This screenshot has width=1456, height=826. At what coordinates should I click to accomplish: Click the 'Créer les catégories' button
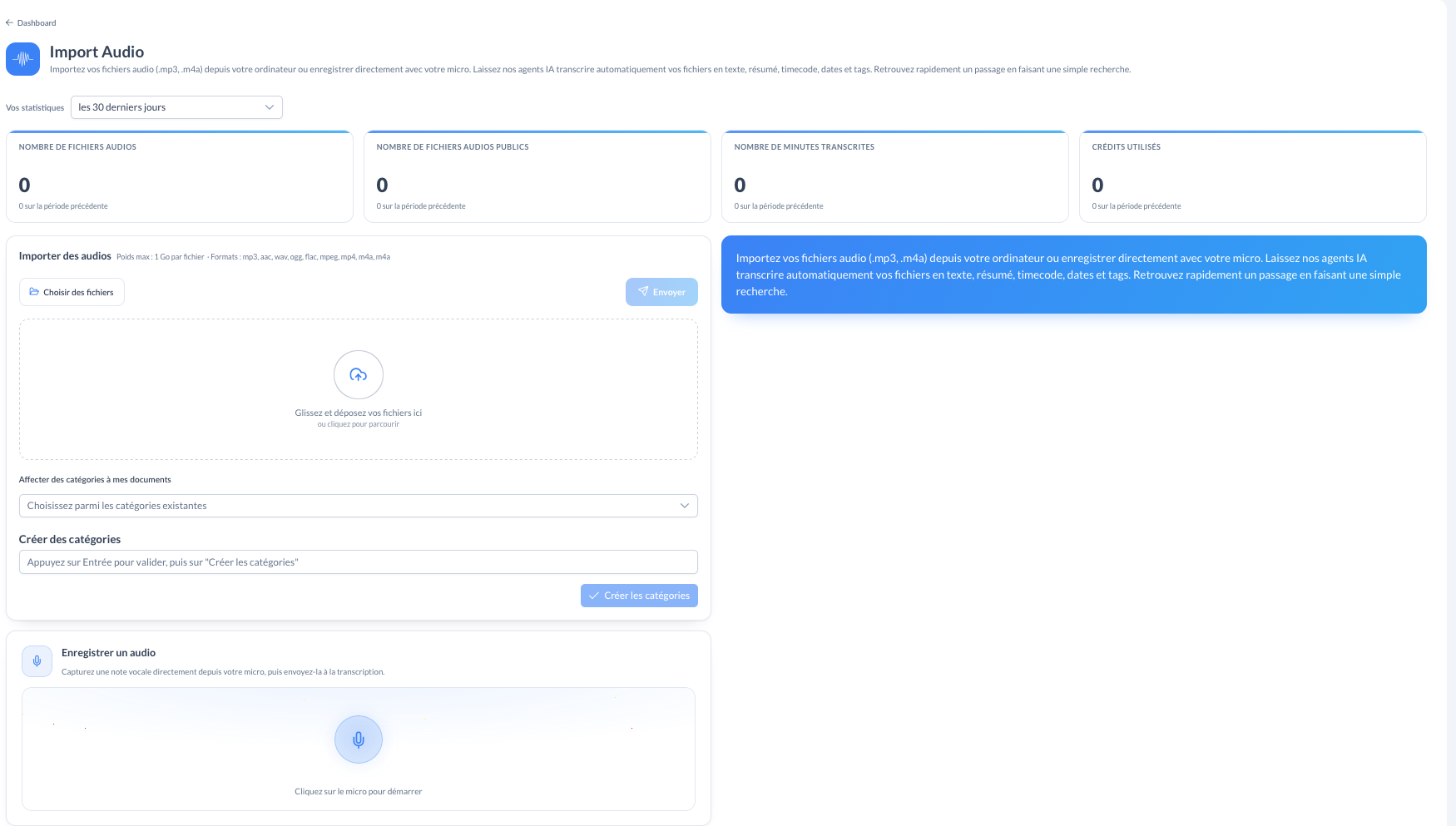click(x=639, y=596)
